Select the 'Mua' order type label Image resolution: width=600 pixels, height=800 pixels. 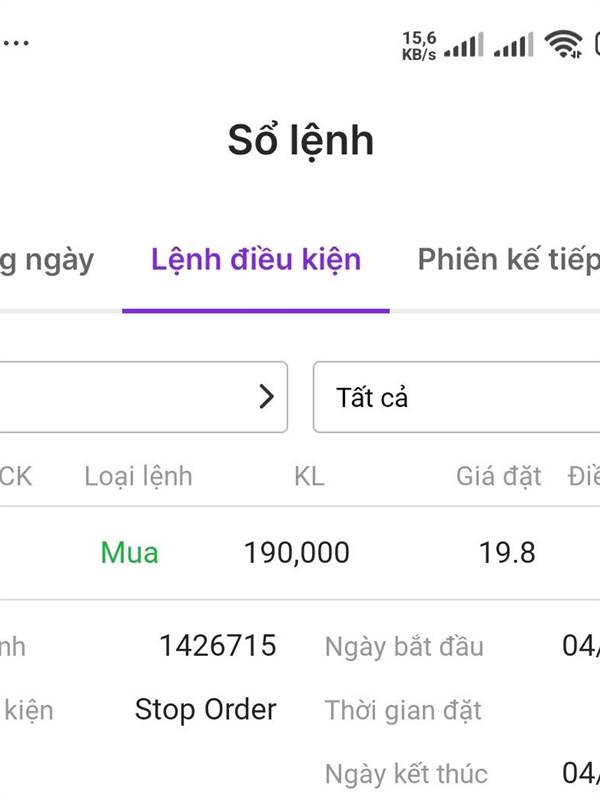click(129, 552)
